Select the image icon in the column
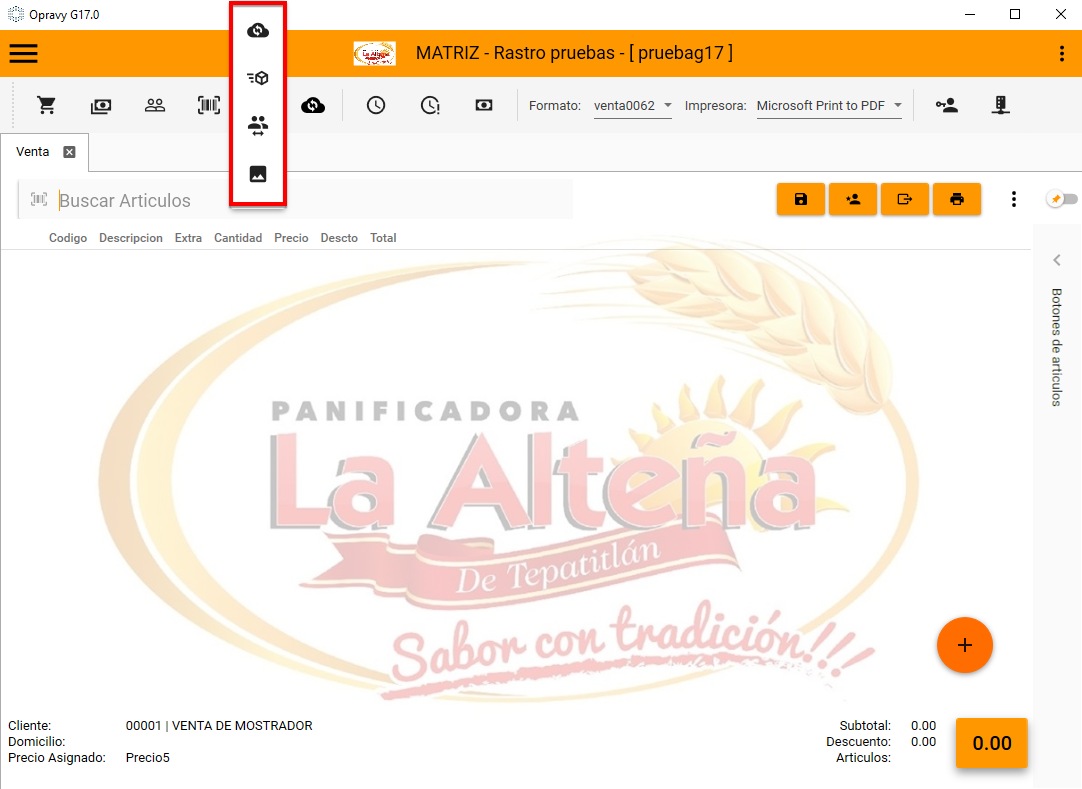 pos(258,174)
